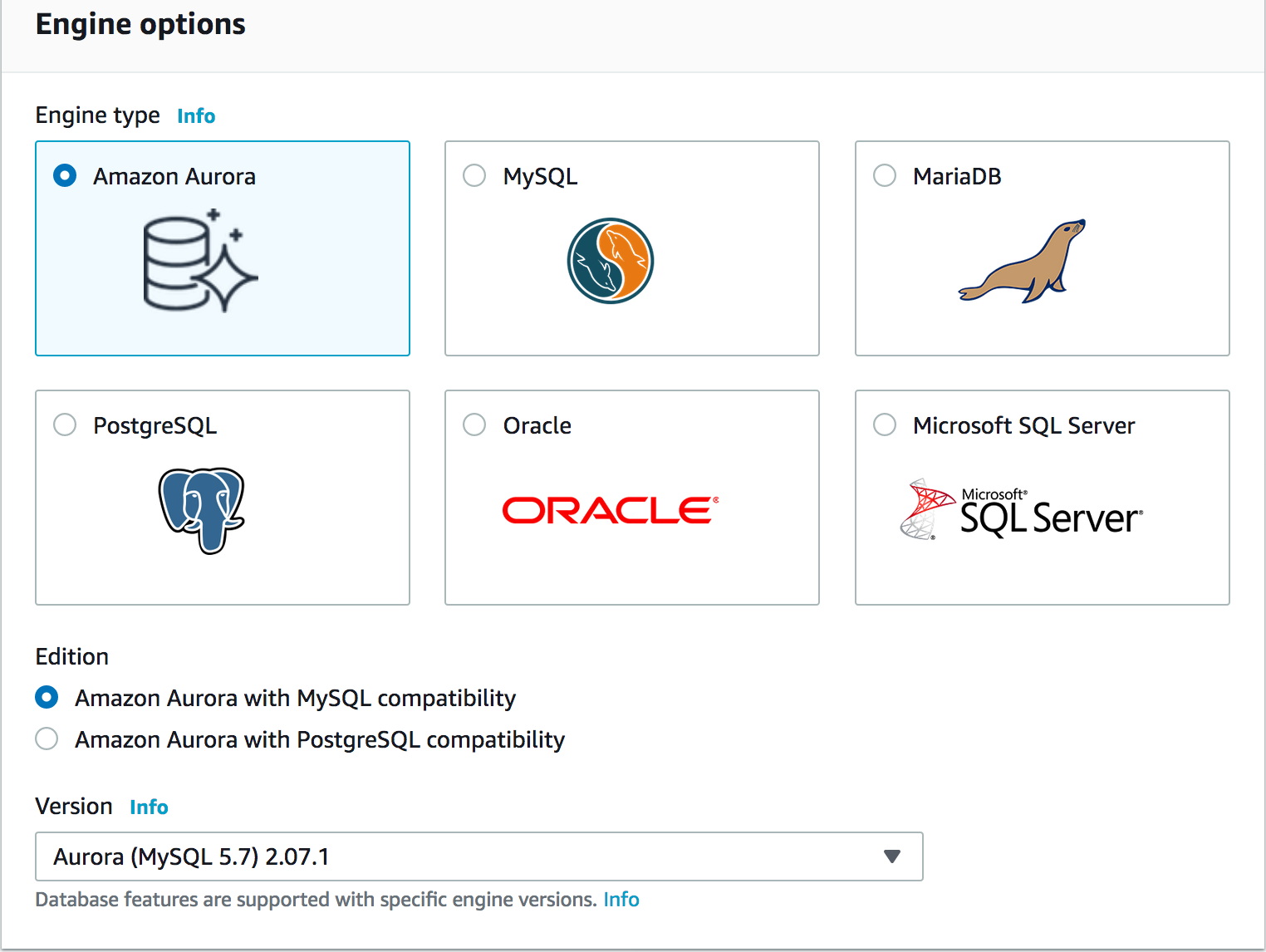Click the Aurora (MySQL 5.7) 2.07.1 version field
1266x952 pixels.
tap(479, 856)
